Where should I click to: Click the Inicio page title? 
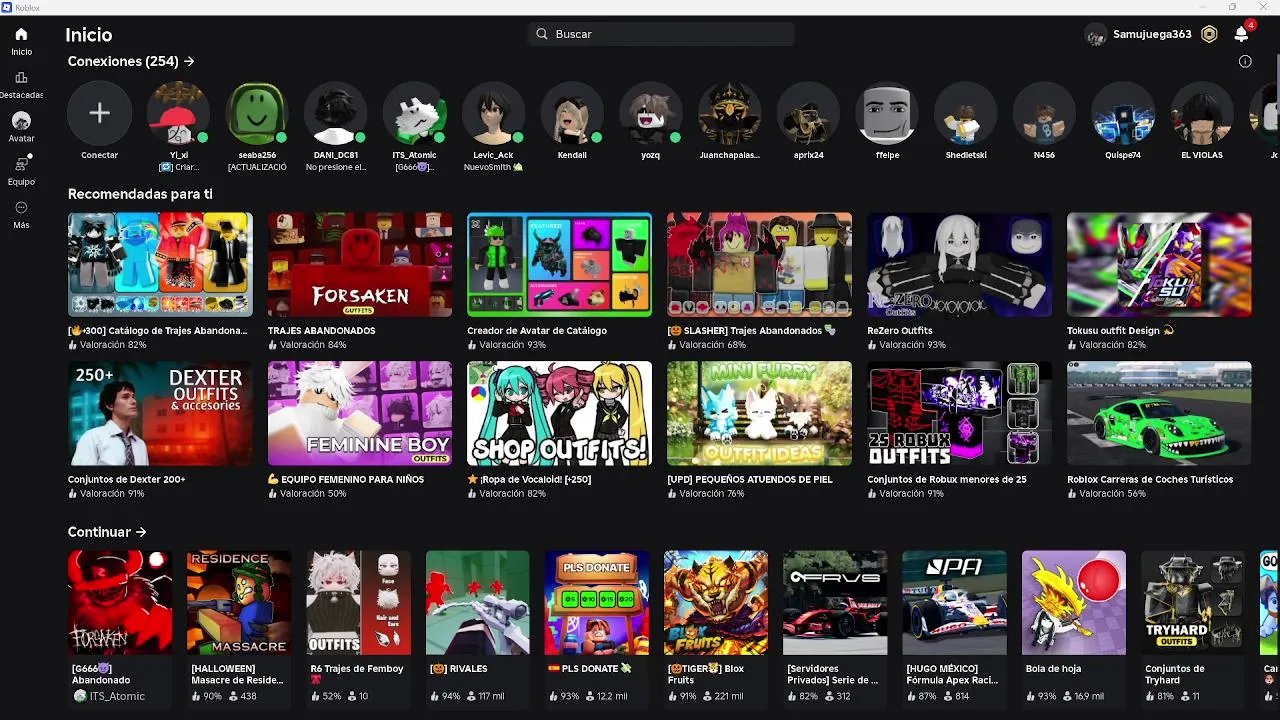tap(89, 35)
